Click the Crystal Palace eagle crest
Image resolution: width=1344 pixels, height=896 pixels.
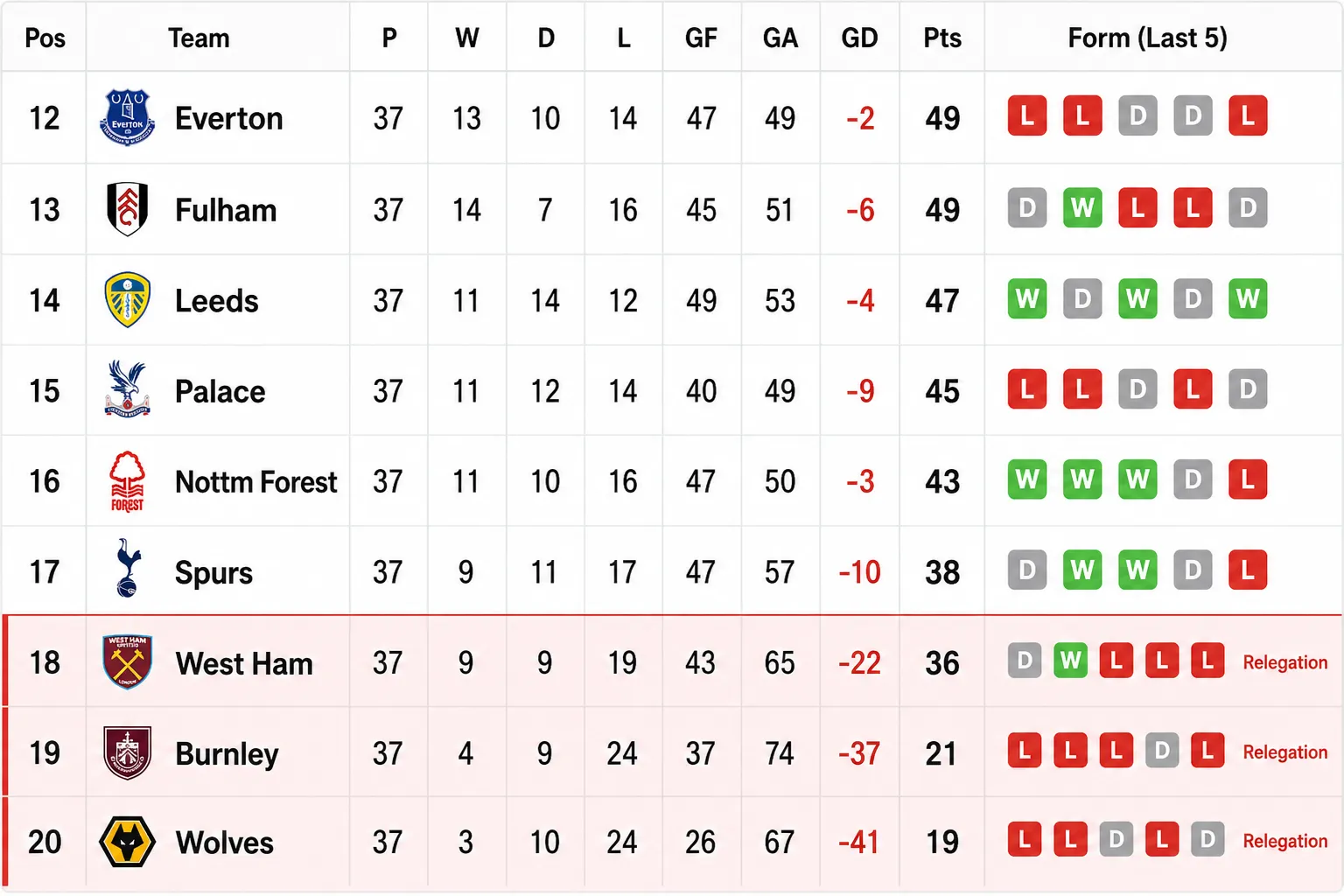[128, 389]
